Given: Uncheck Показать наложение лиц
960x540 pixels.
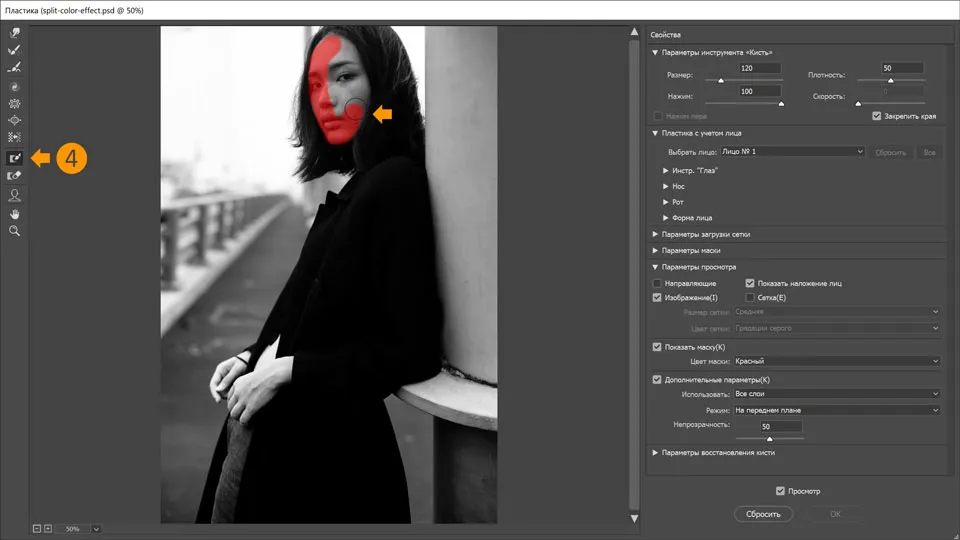Looking at the screenshot, I should click(749, 283).
